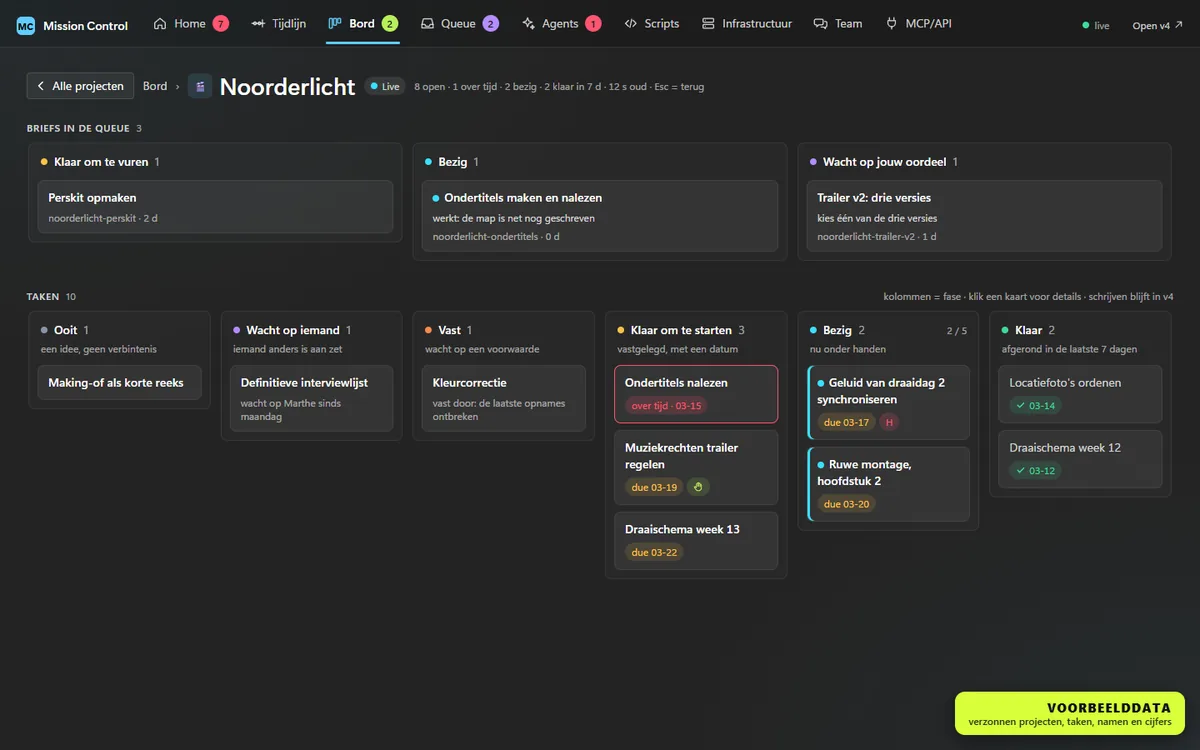
Task: Click the "due 03-22" badge
Action: click(654, 552)
